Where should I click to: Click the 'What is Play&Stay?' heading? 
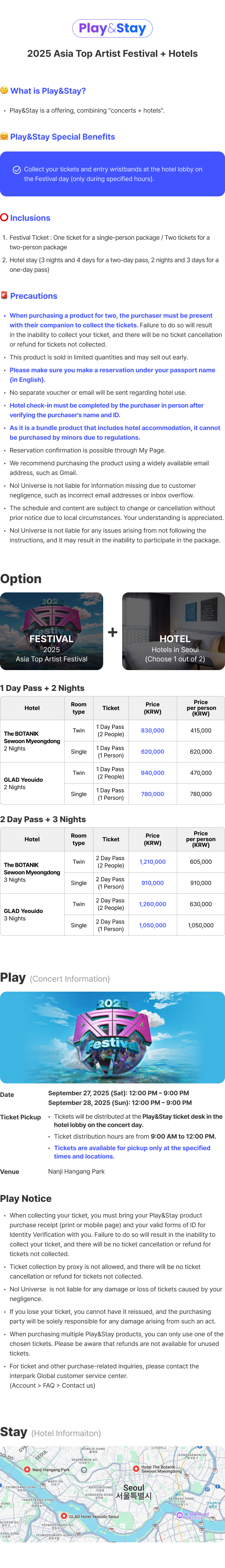click(x=48, y=91)
